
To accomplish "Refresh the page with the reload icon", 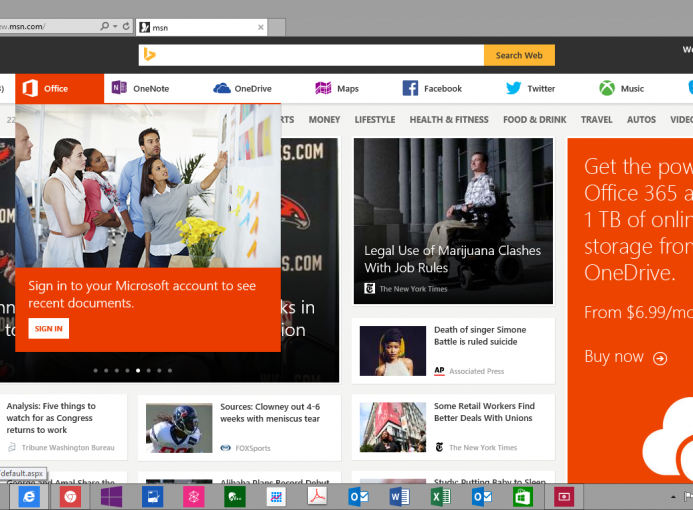I will tap(126, 26).
